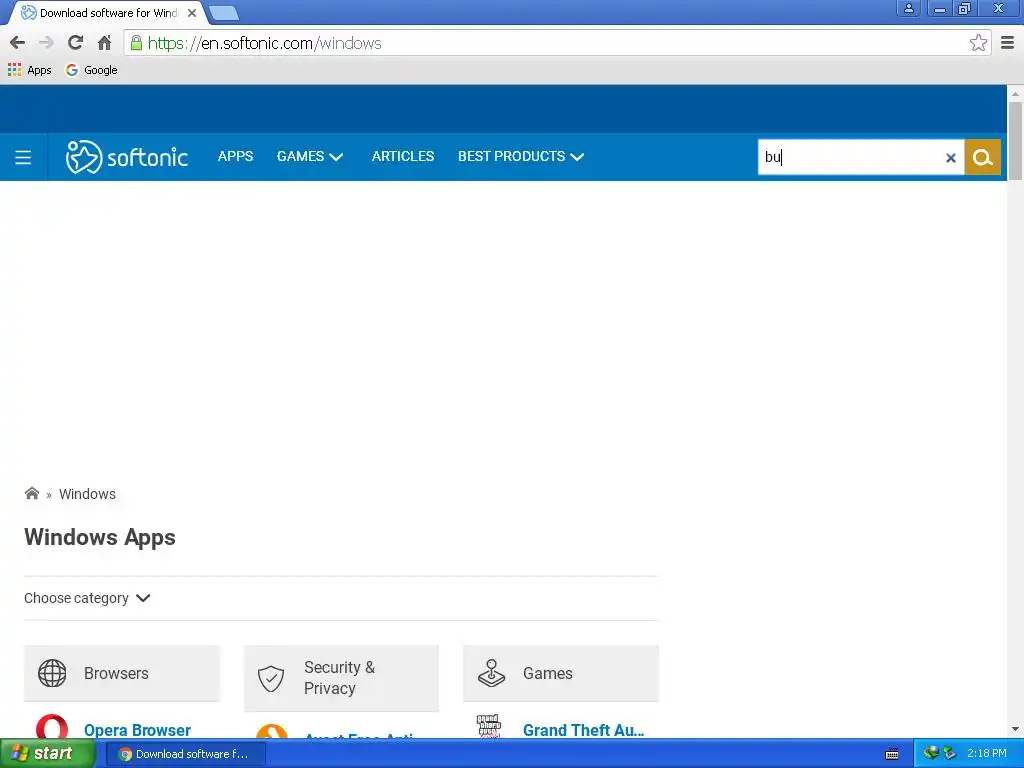Reload the Softonic page
The width and height of the screenshot is (1024, 768).
(x=75, y=43)
